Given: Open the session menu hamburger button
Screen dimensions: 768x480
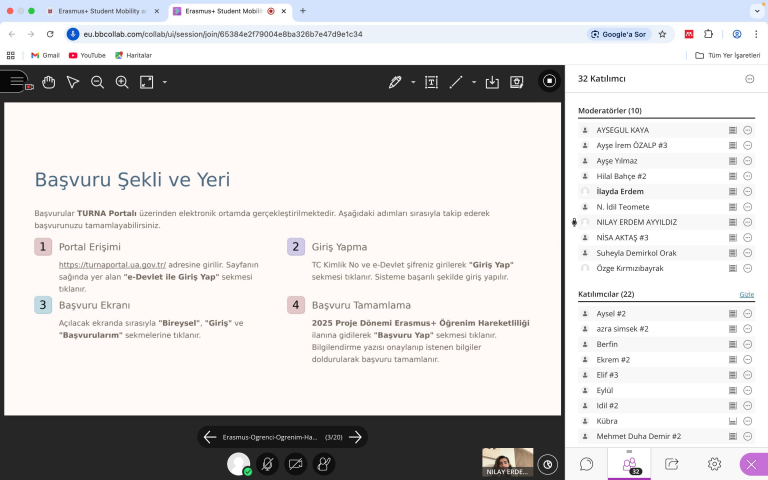Looking at the screenshot, I should pos(13,81).
